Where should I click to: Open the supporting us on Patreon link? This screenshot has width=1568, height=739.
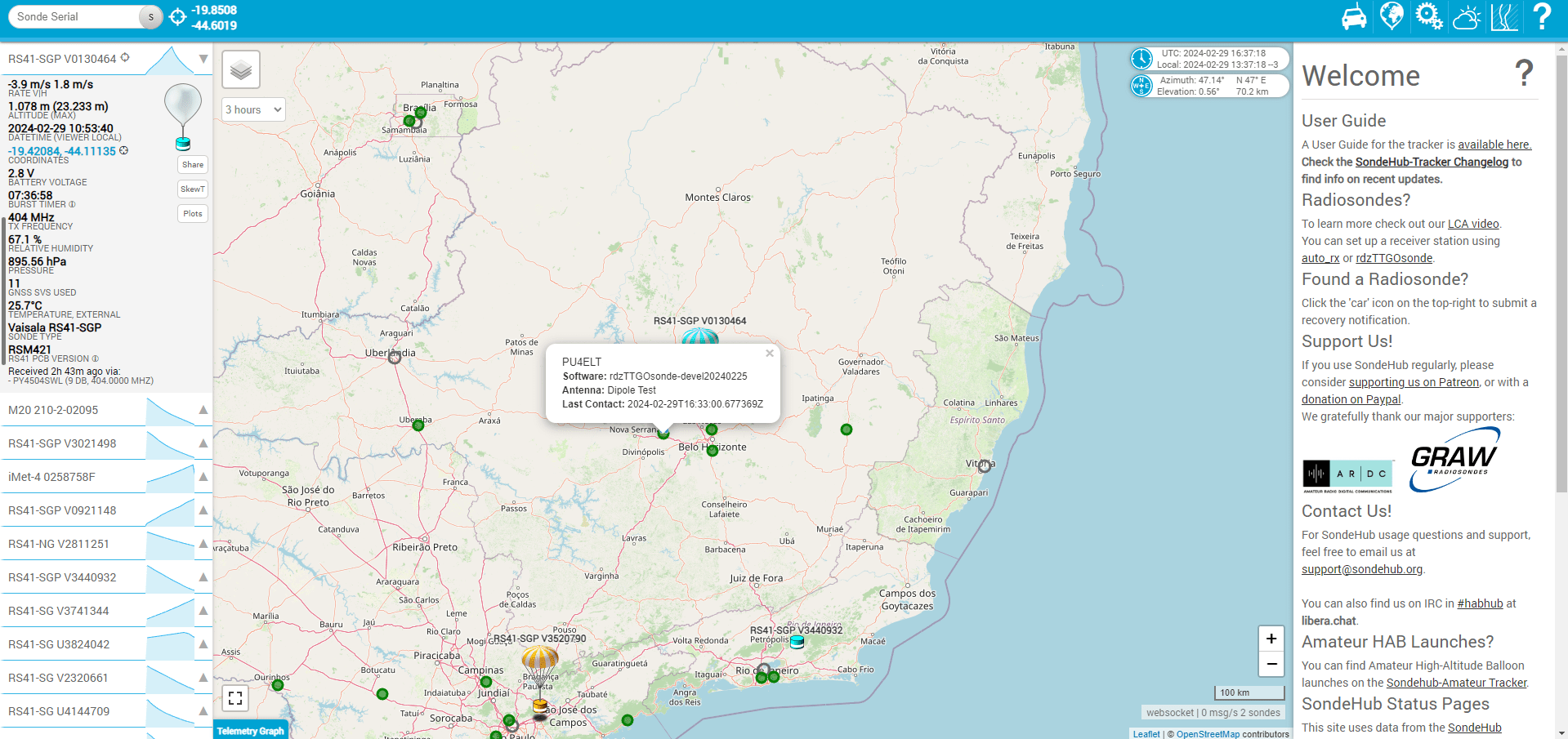pos(1414,382)
